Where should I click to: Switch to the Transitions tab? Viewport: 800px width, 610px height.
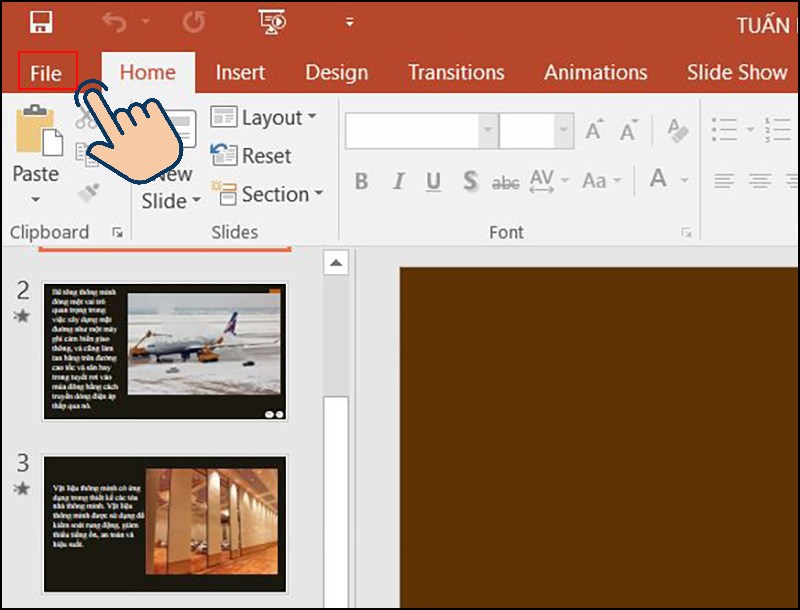coord(456,72)
